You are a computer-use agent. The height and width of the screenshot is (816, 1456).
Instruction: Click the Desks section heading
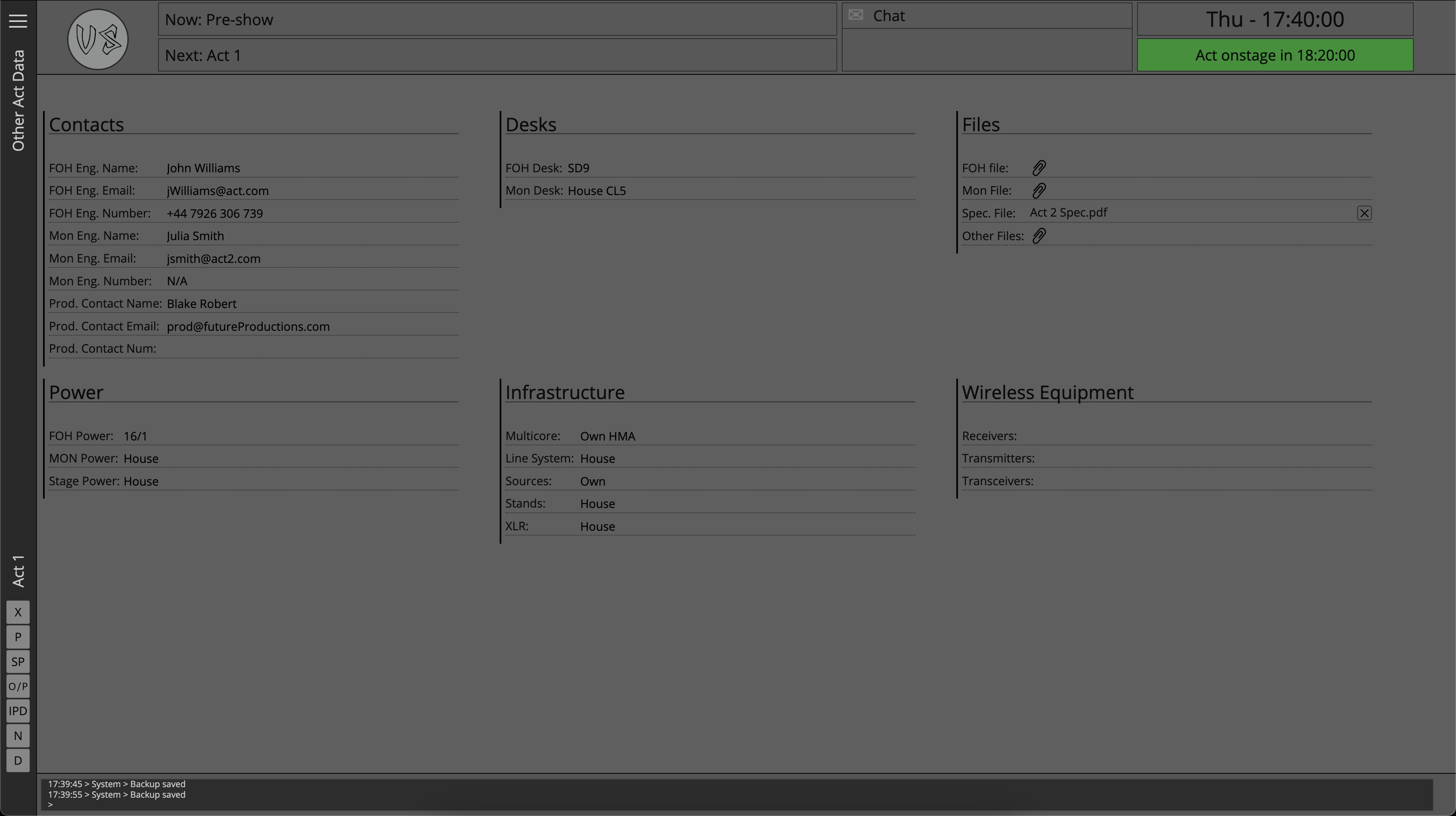531,124
